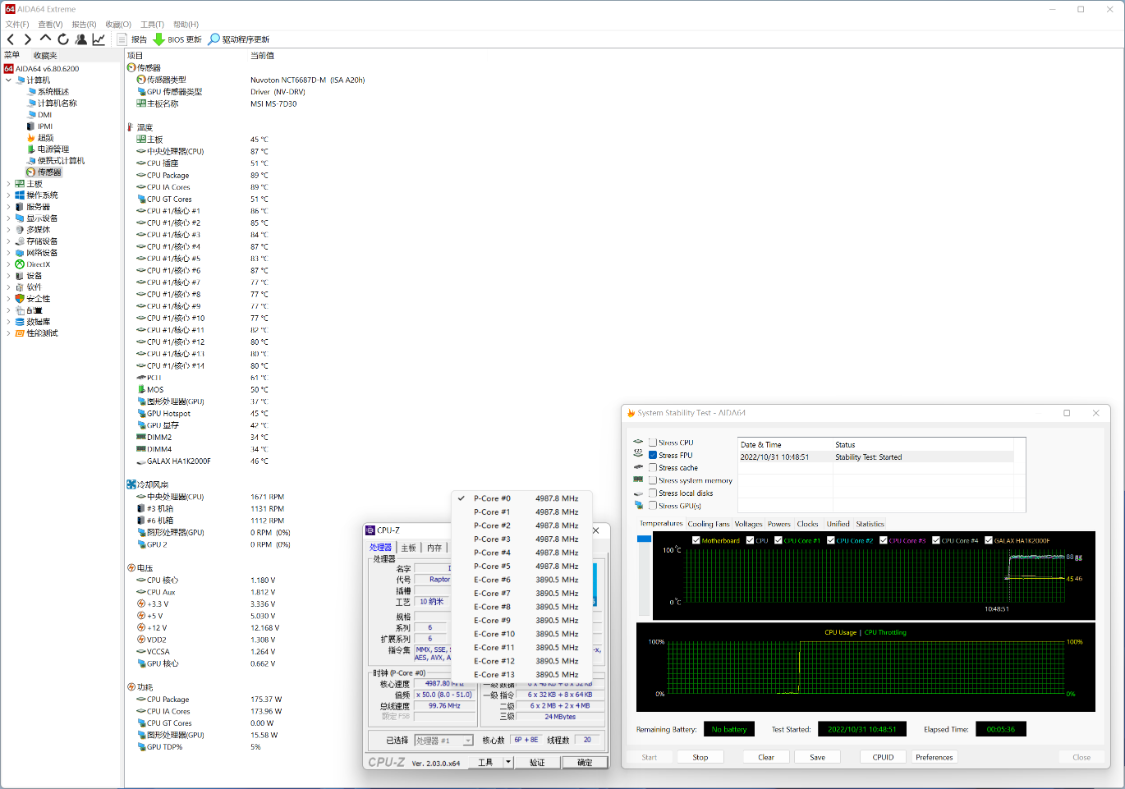Click the 报告 report toolbar button
1125x789 pixels.
tap(132, 39)
